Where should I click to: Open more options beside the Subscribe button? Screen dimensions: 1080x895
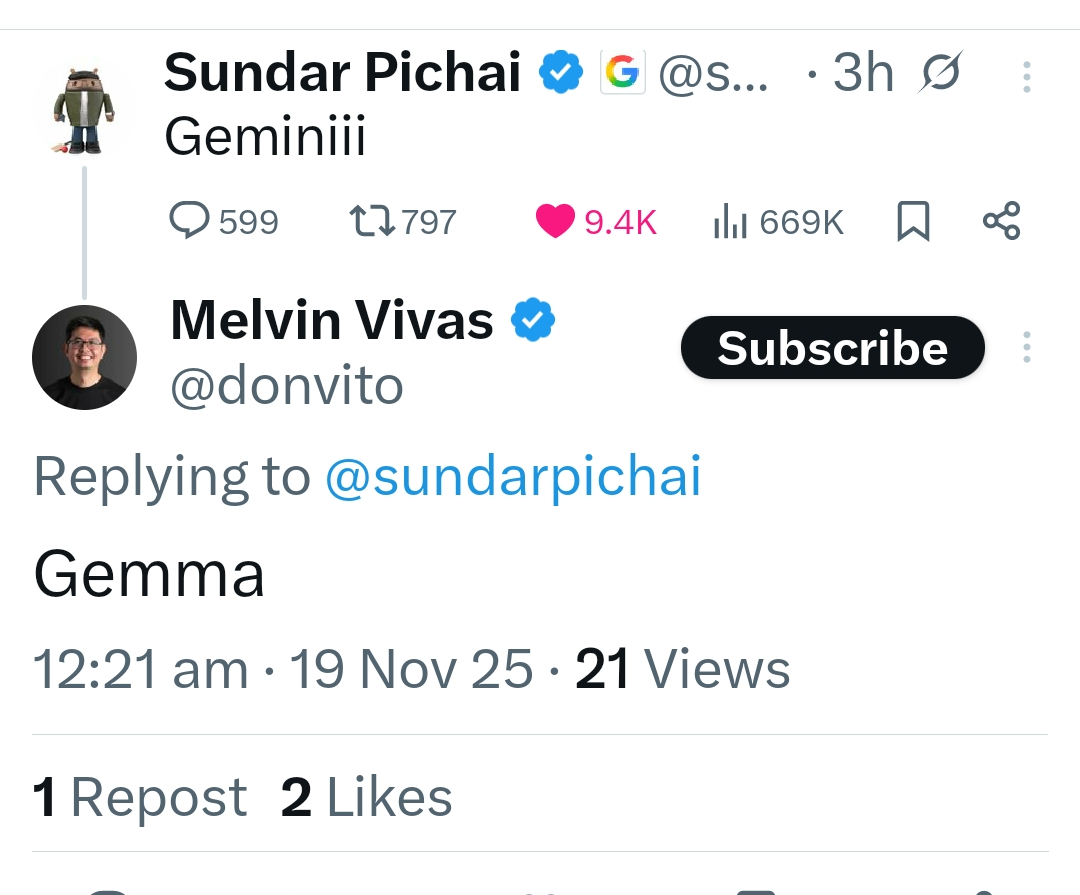tap(1026, 347)
